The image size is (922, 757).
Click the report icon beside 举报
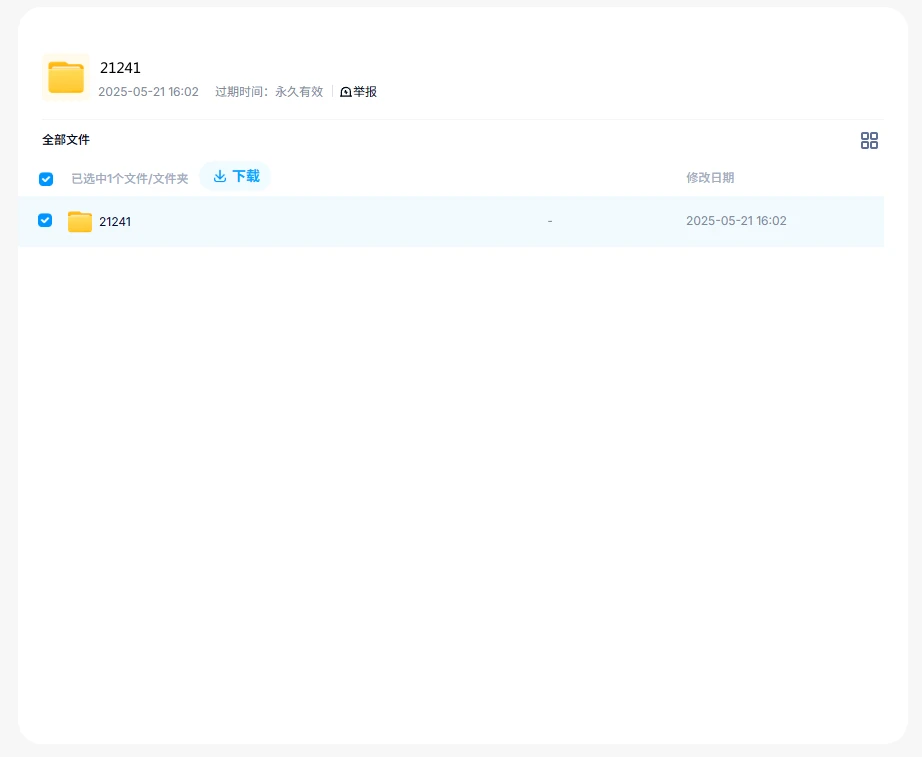(346, 92)
